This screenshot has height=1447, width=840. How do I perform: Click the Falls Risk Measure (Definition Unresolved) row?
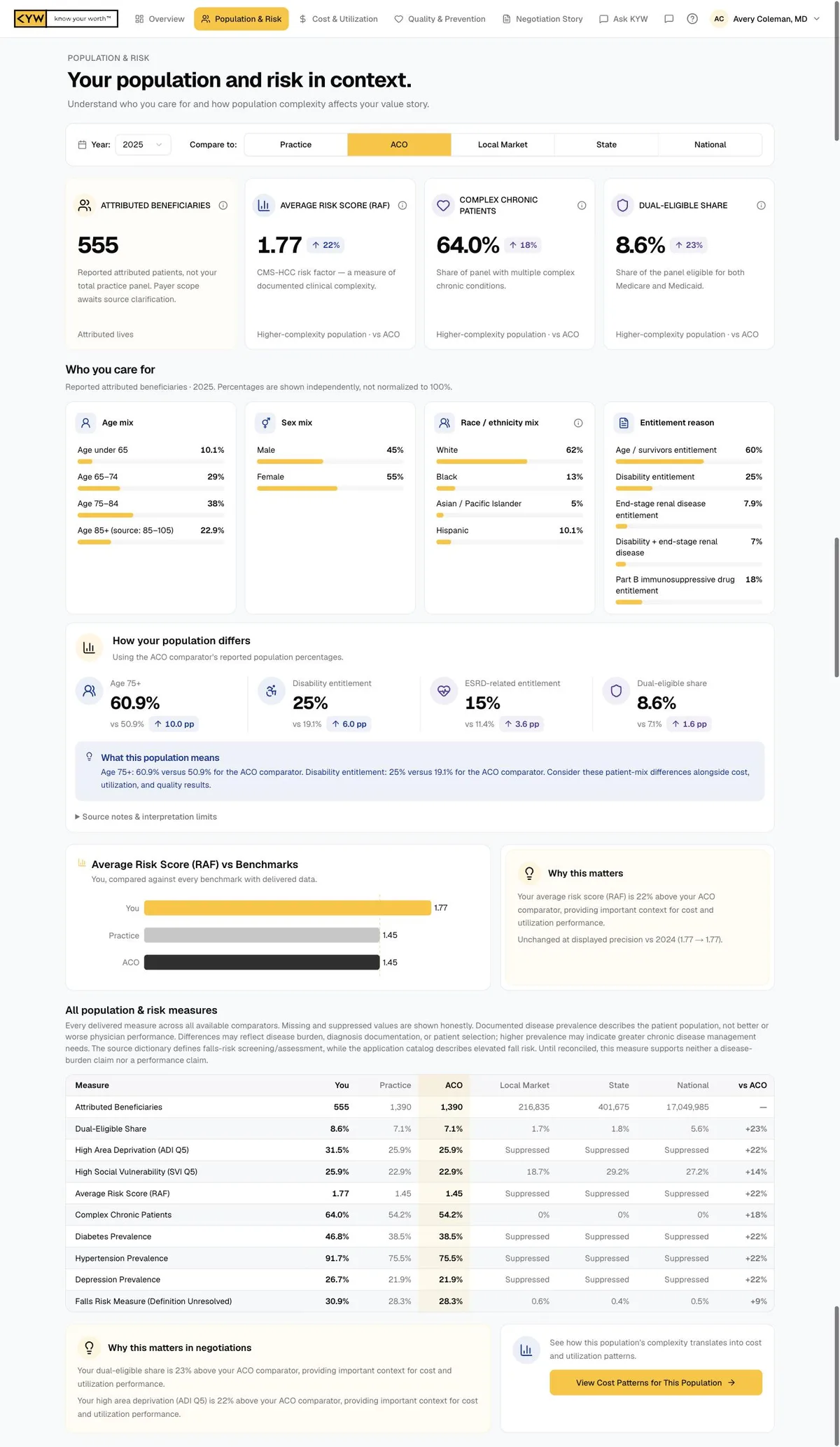pyautogui.click(x=420, y=1301)
